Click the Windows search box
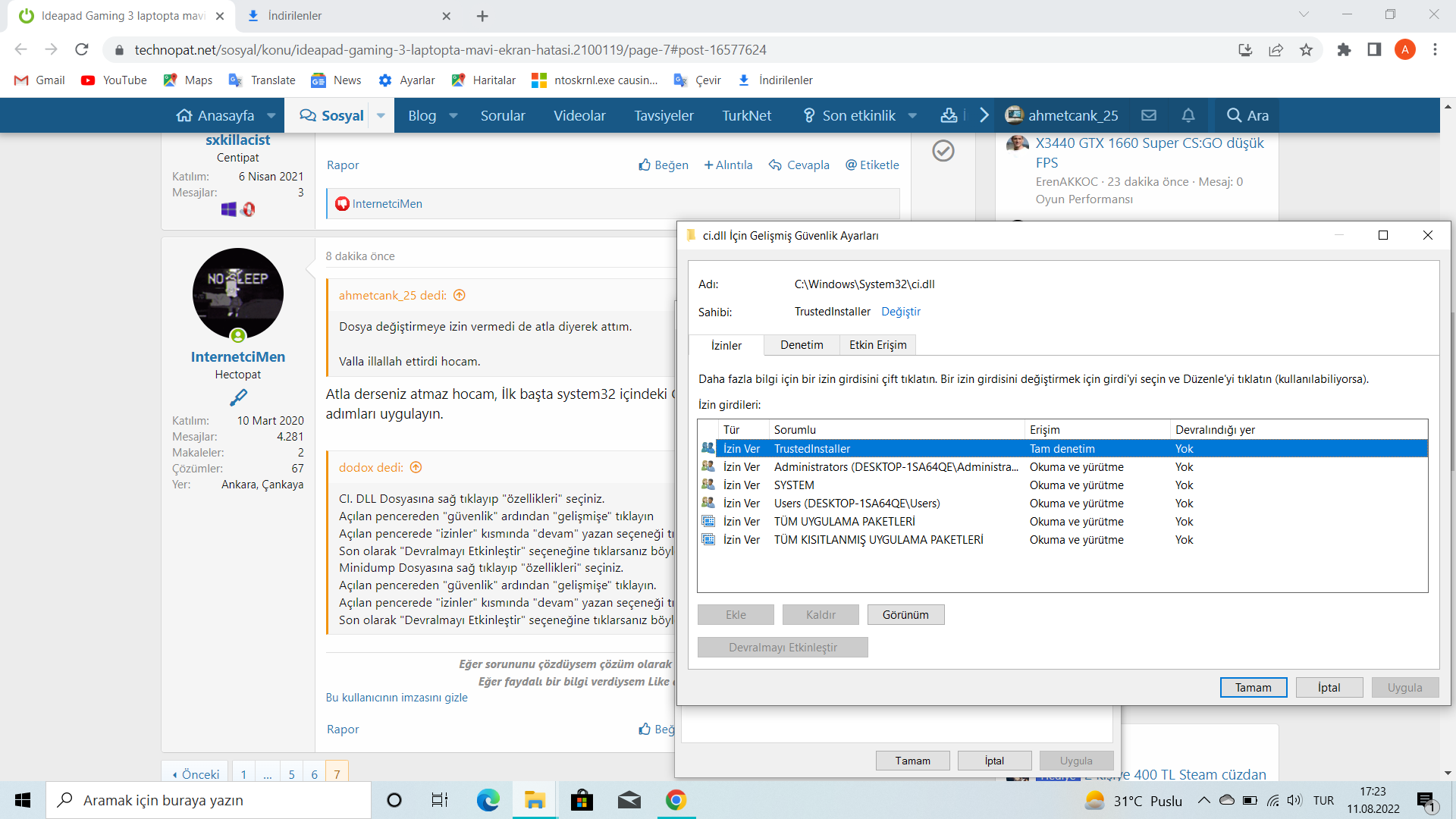Image resolution: width=1456 pixels, height=819 pixels. coord(209,800)
